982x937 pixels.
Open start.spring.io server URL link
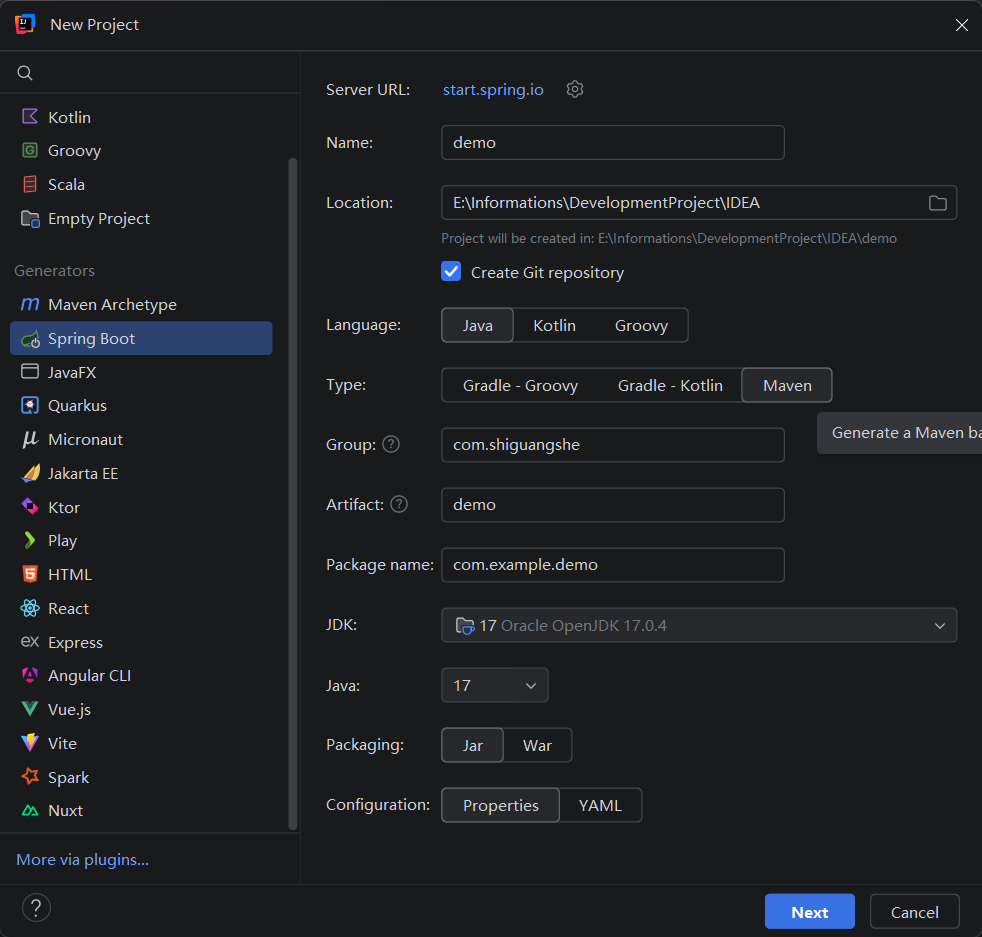(x=493, y=90)
